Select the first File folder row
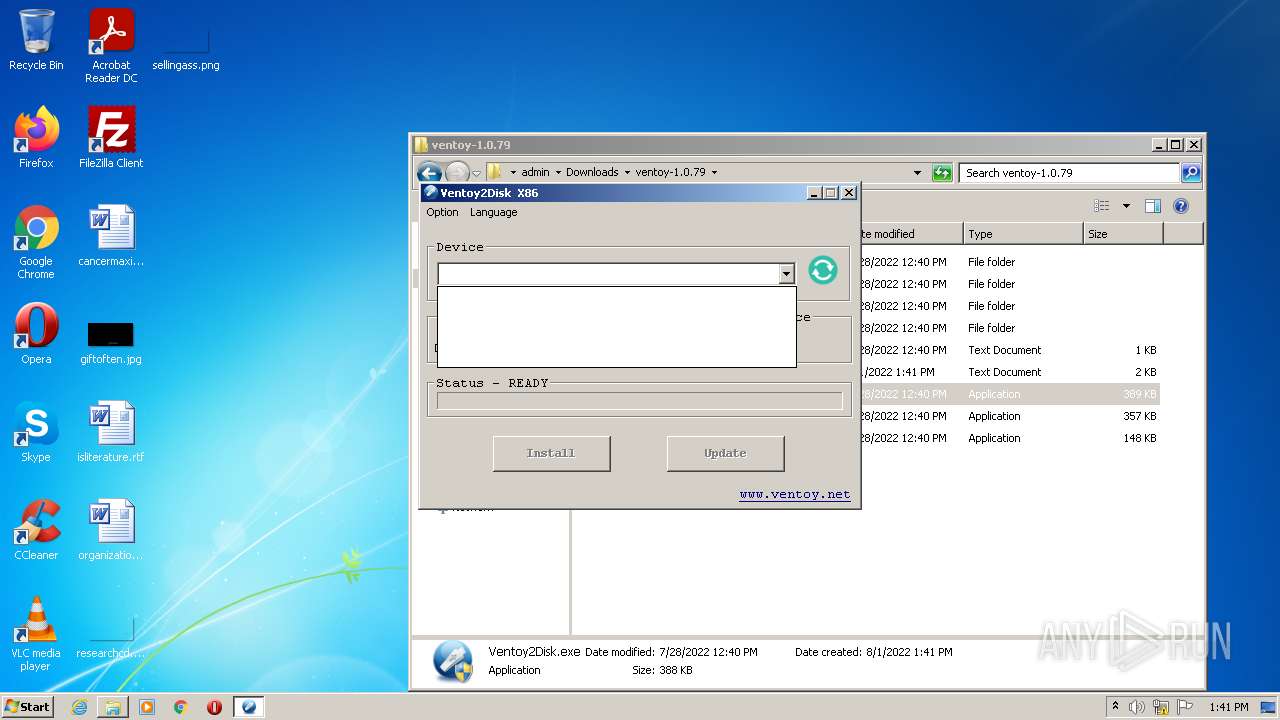Viewport: 1280px width, 720px height. 1008,262
